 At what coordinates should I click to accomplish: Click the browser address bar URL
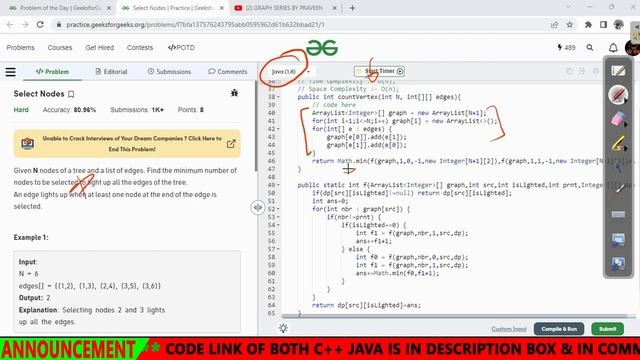point(195,24)
